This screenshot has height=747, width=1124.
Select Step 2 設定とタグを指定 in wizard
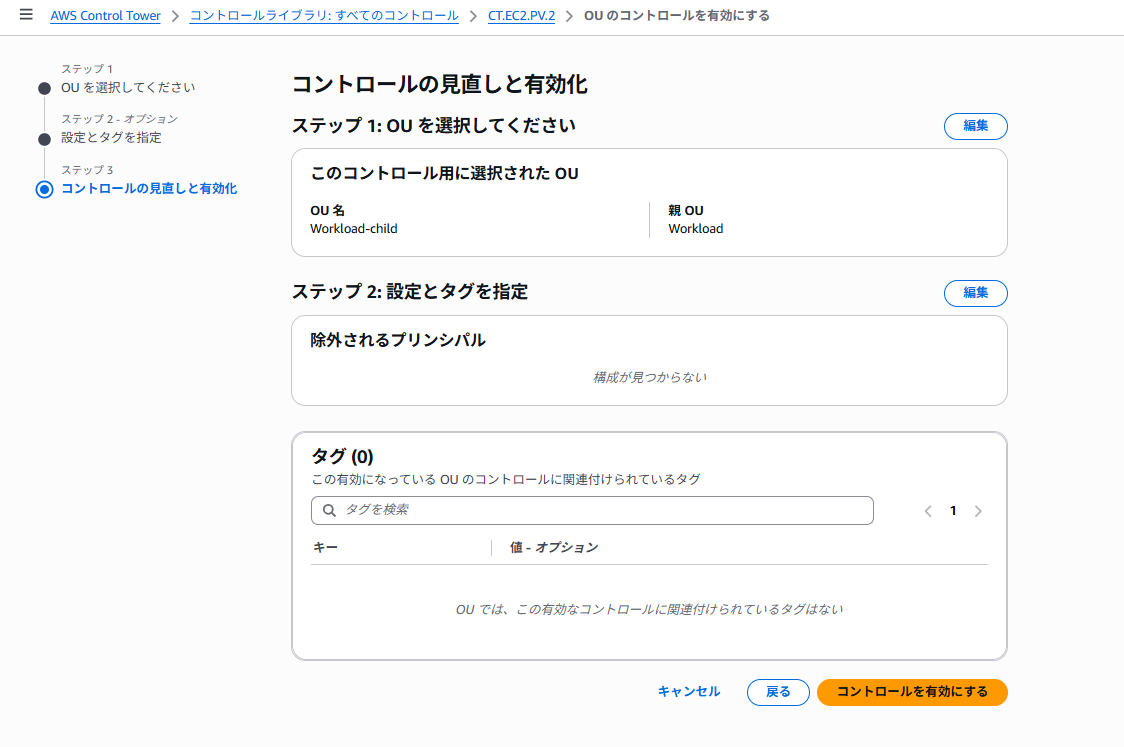(x=111, y=138)
